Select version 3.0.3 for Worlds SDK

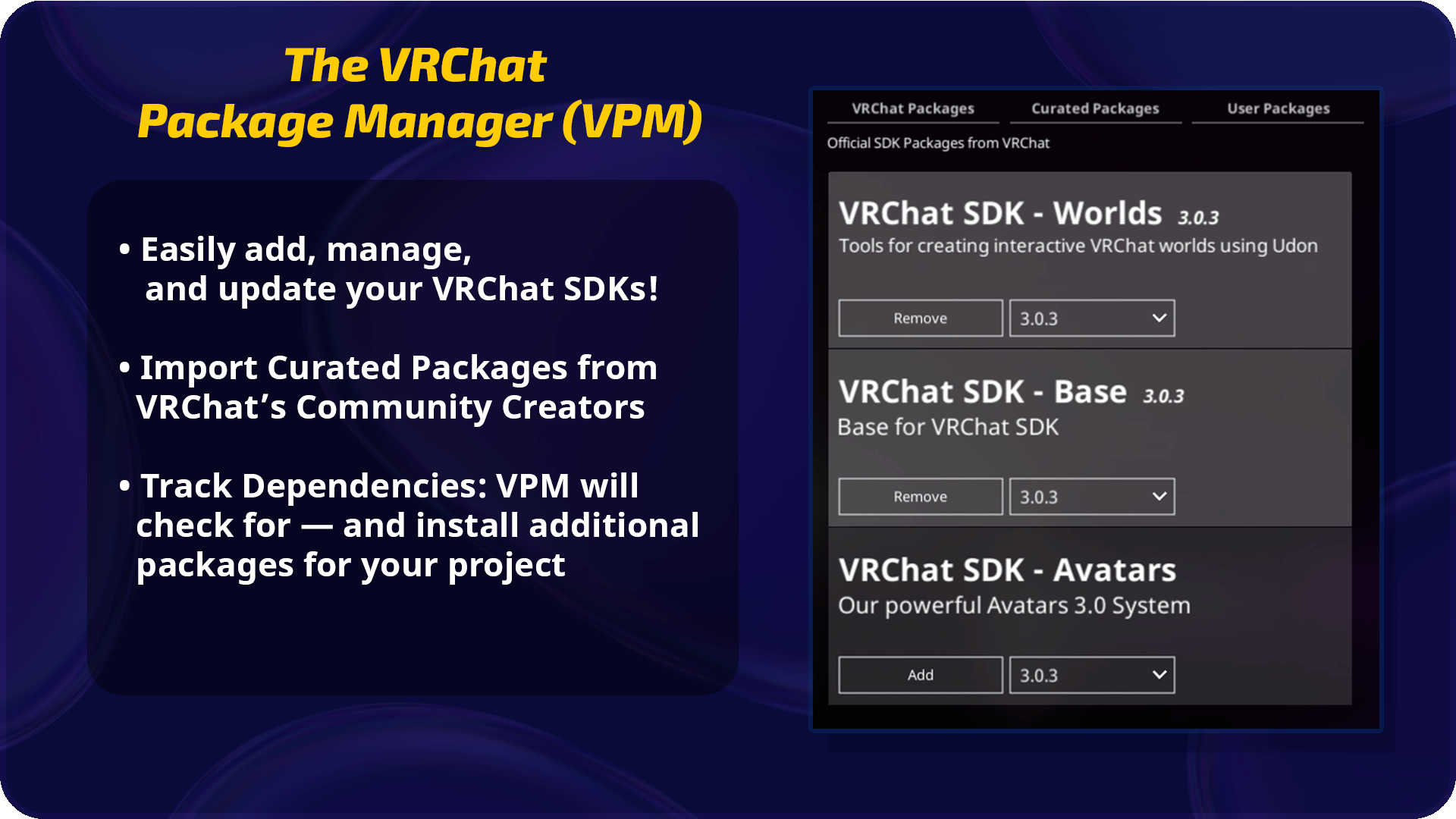point(1090,317)
